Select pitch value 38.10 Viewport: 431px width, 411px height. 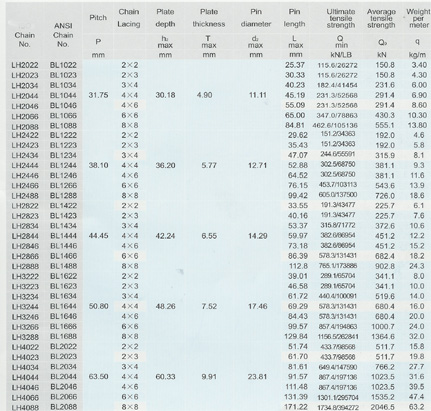click(x=98, y=165)
